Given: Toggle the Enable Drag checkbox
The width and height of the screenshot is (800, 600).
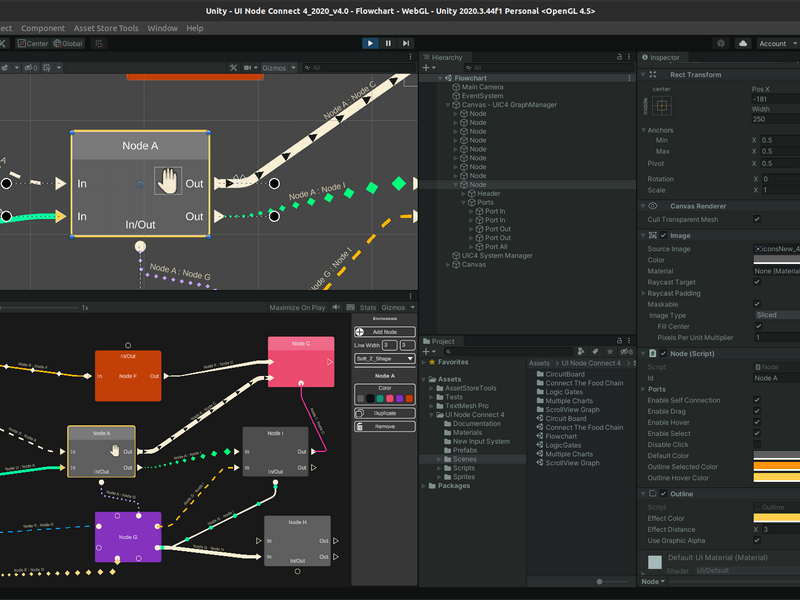Looking at the screenshot, I should coord(757,411).
